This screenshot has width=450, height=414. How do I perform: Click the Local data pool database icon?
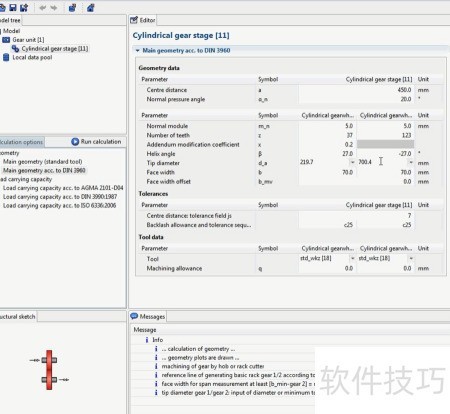(6, 57)
